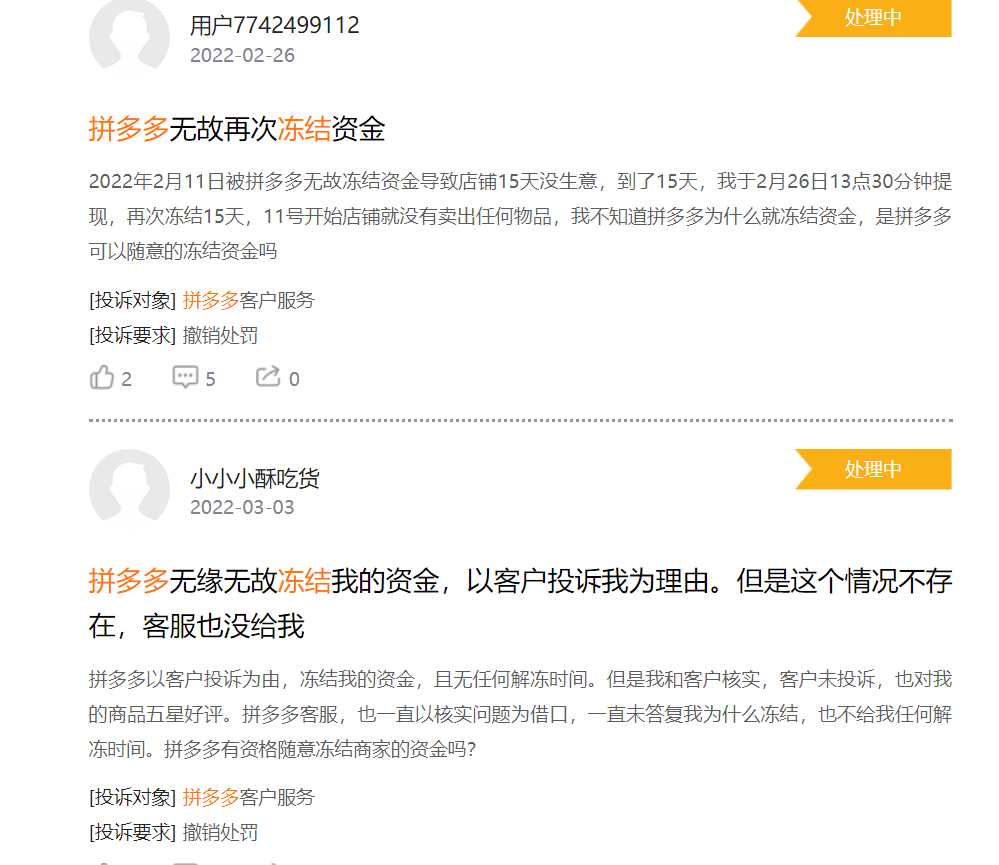The height and width of the screenshot is (865, 999).
Task: Open username 小小小酥吃货 profile
Action: [x=254, y=478]
